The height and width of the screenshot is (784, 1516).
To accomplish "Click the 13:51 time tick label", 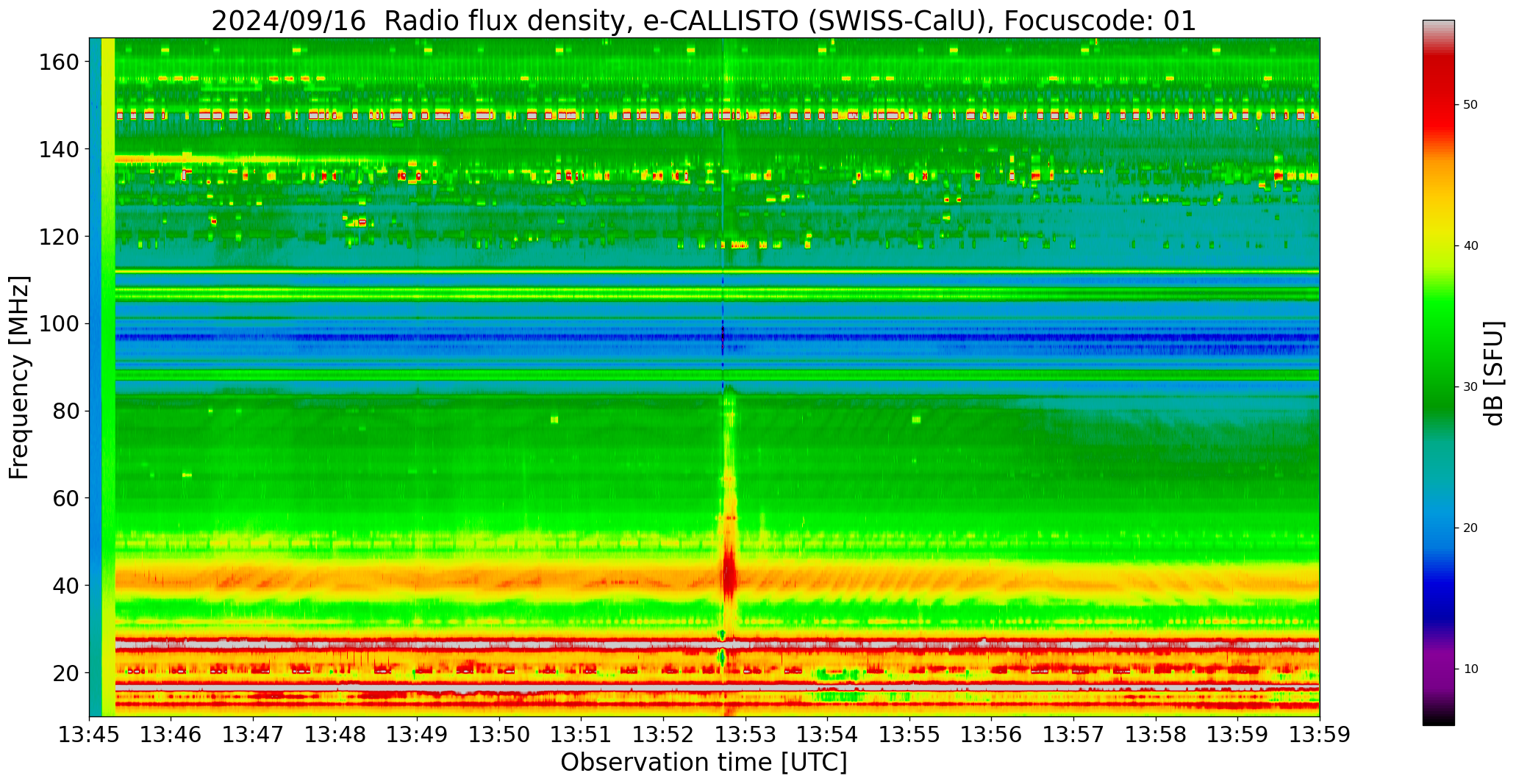I will 582,736.
